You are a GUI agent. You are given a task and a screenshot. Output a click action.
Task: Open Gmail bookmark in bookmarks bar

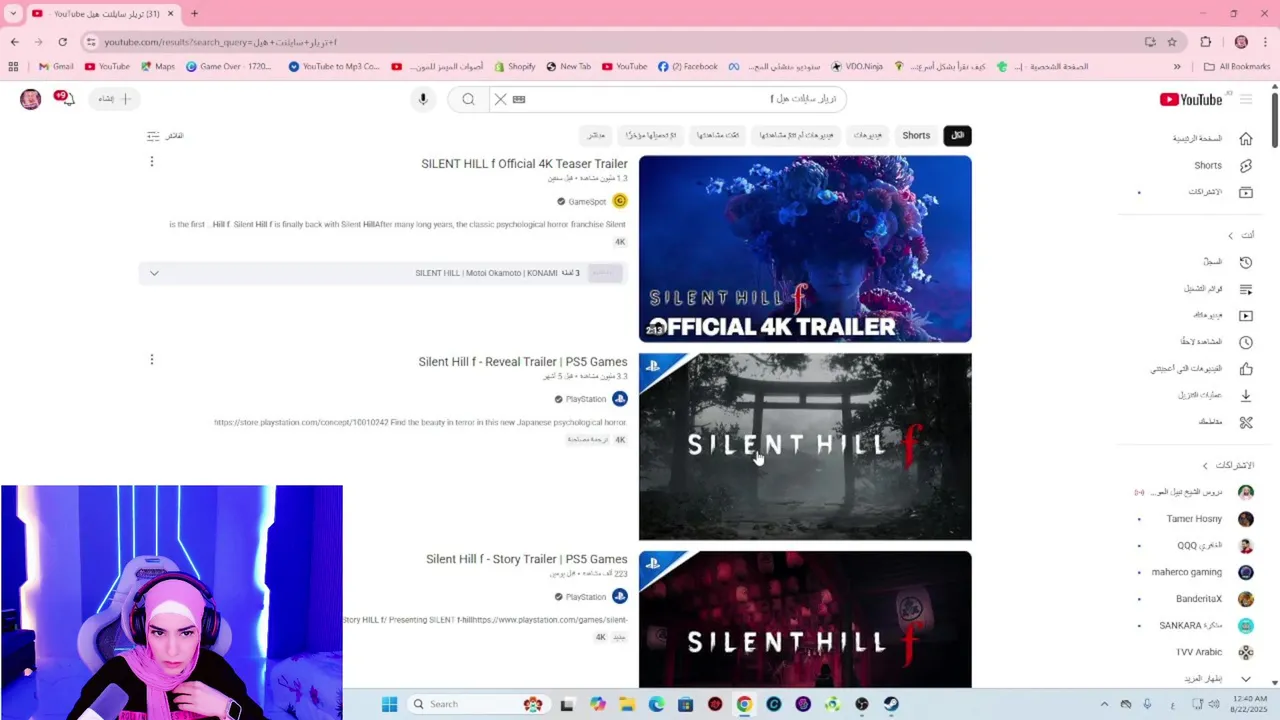(55, 67)
